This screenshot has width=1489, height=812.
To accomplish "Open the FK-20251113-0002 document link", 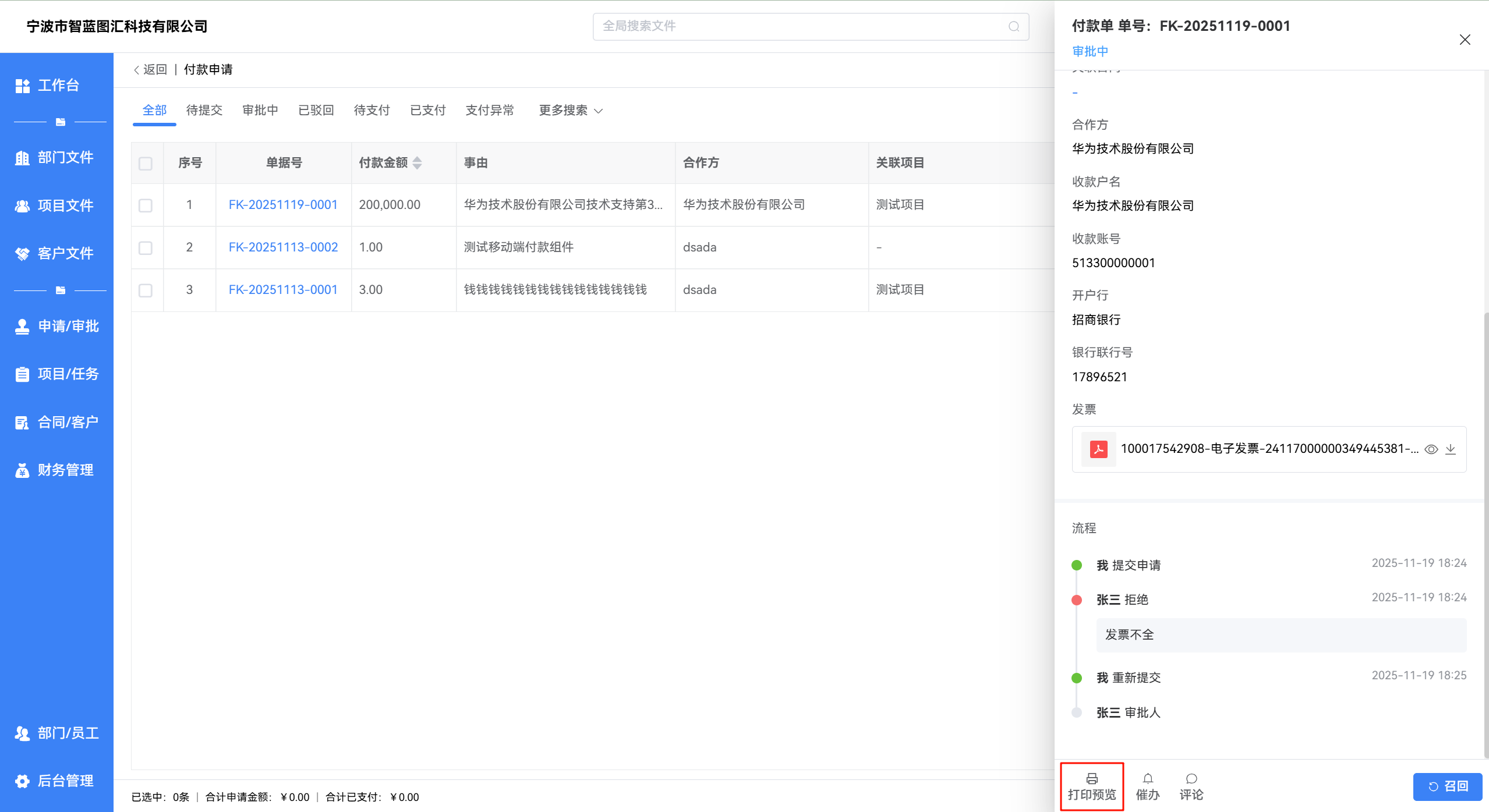I will [283, 247].
